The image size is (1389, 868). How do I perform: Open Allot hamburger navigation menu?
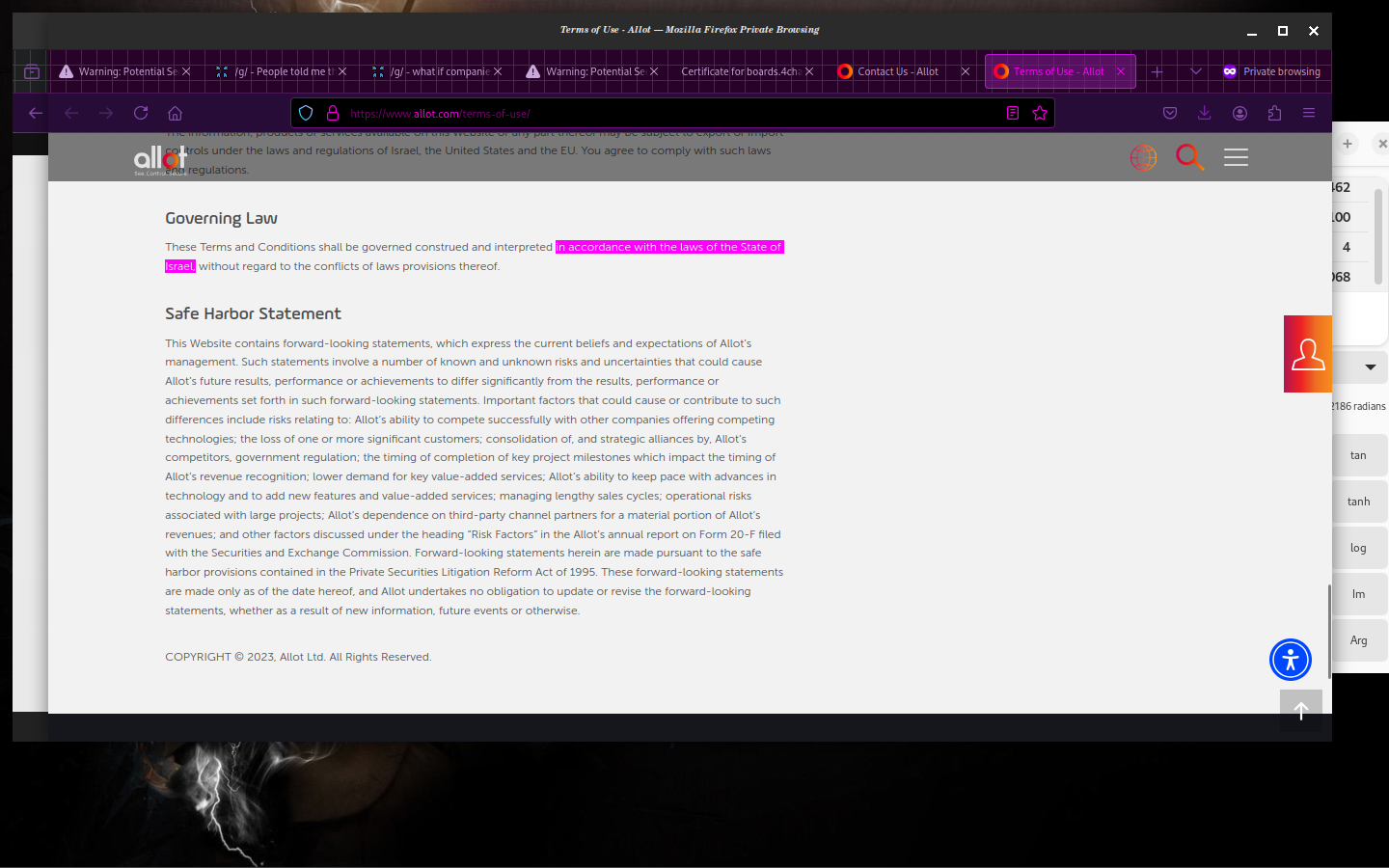coord(1236,157)
